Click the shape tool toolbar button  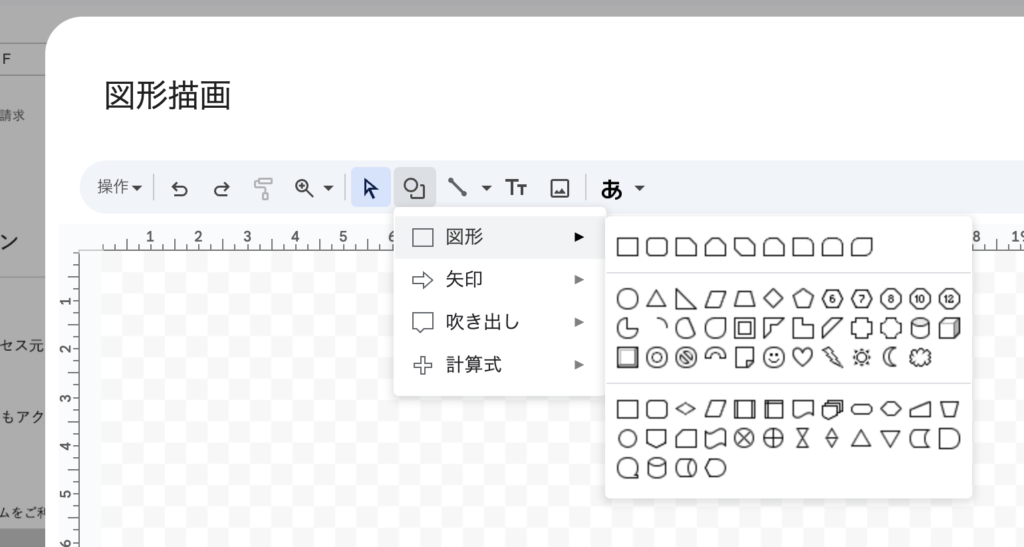point(414,188)
